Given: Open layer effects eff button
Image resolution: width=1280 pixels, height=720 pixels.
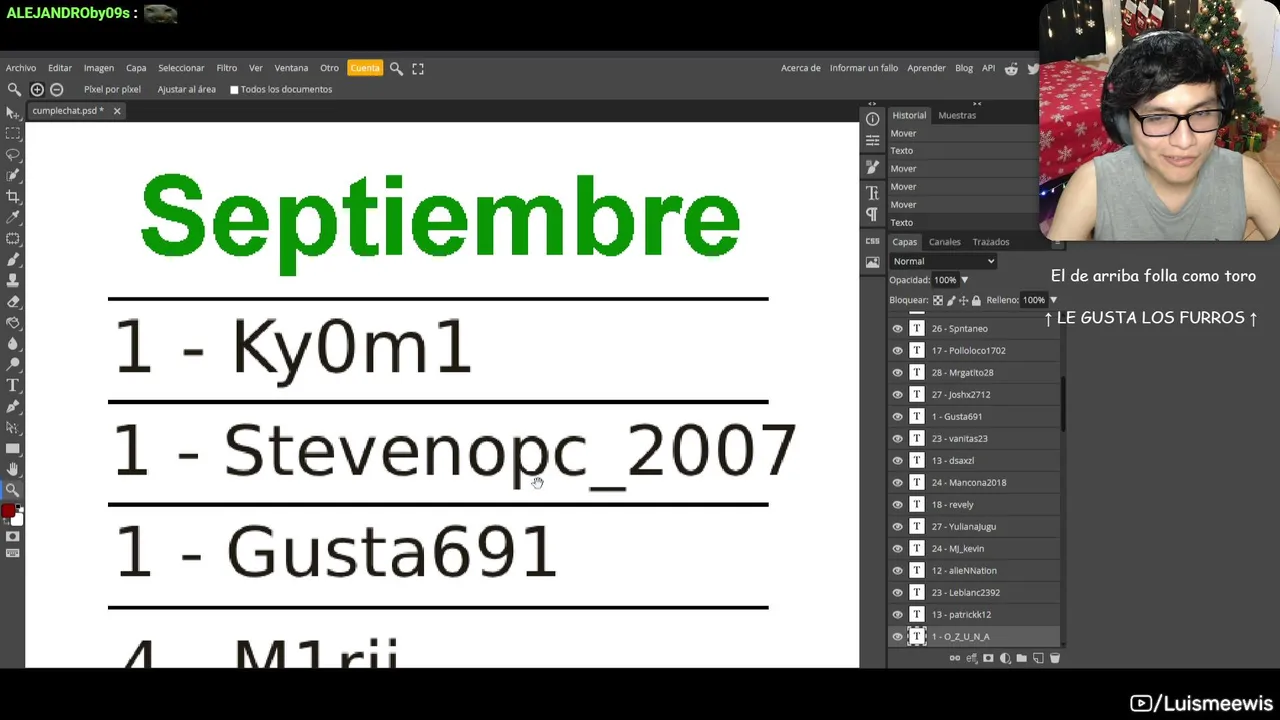Looking at the screenshot, I should click(971, 658).
